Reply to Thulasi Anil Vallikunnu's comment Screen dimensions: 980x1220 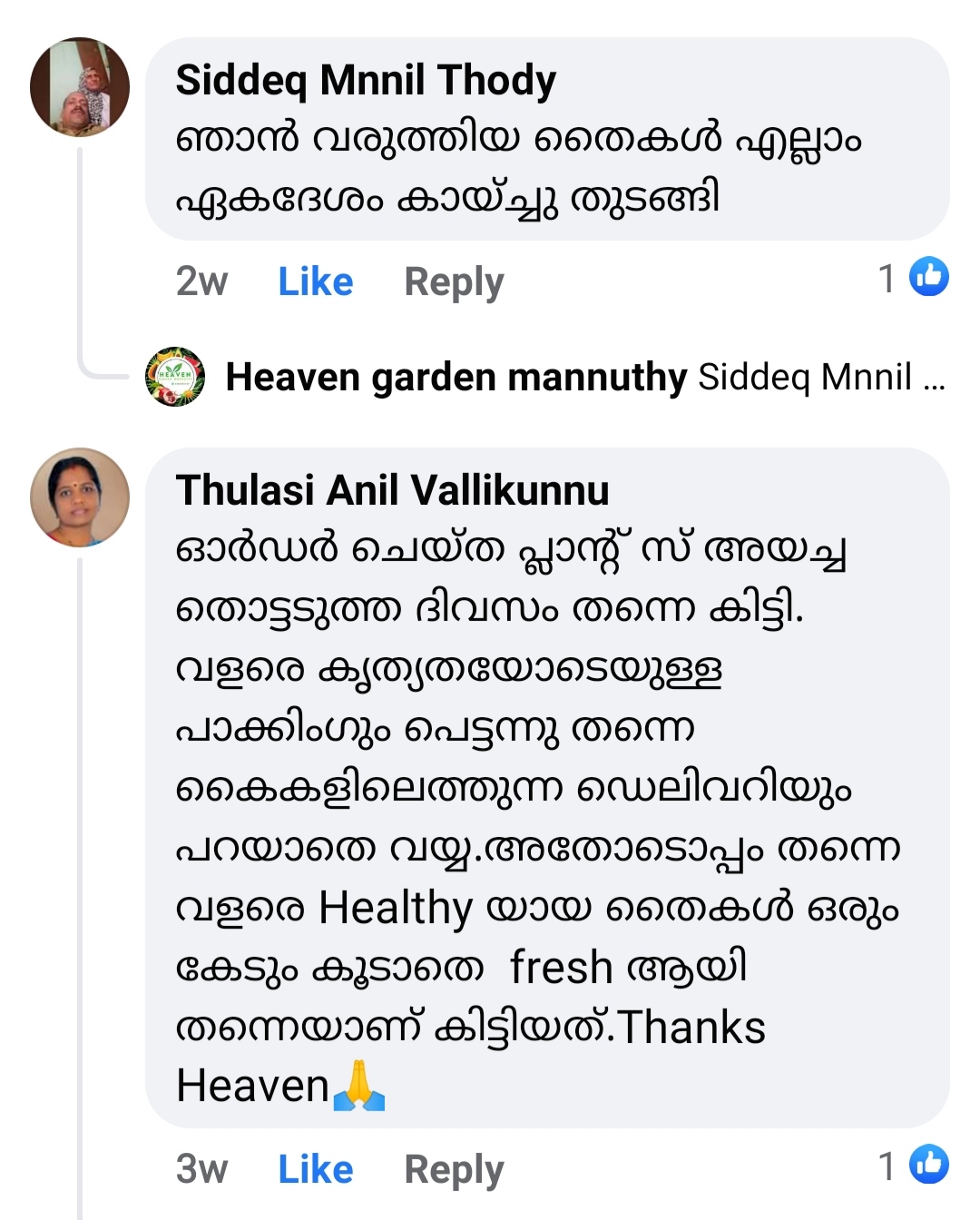point(454,1169)
